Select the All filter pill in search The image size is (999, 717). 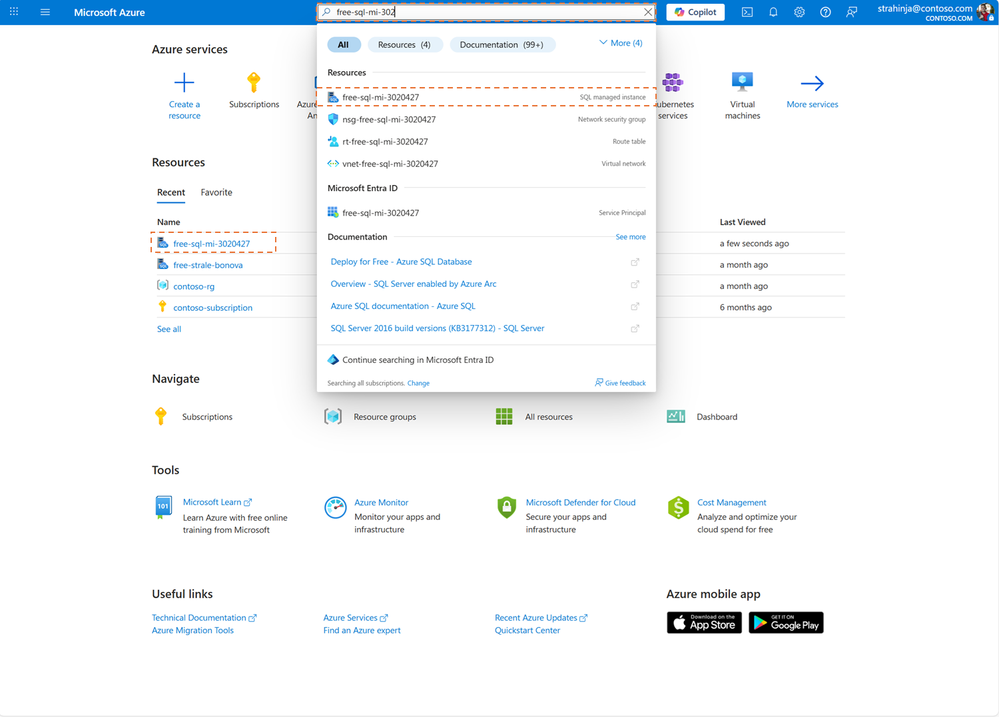[343, 45]
